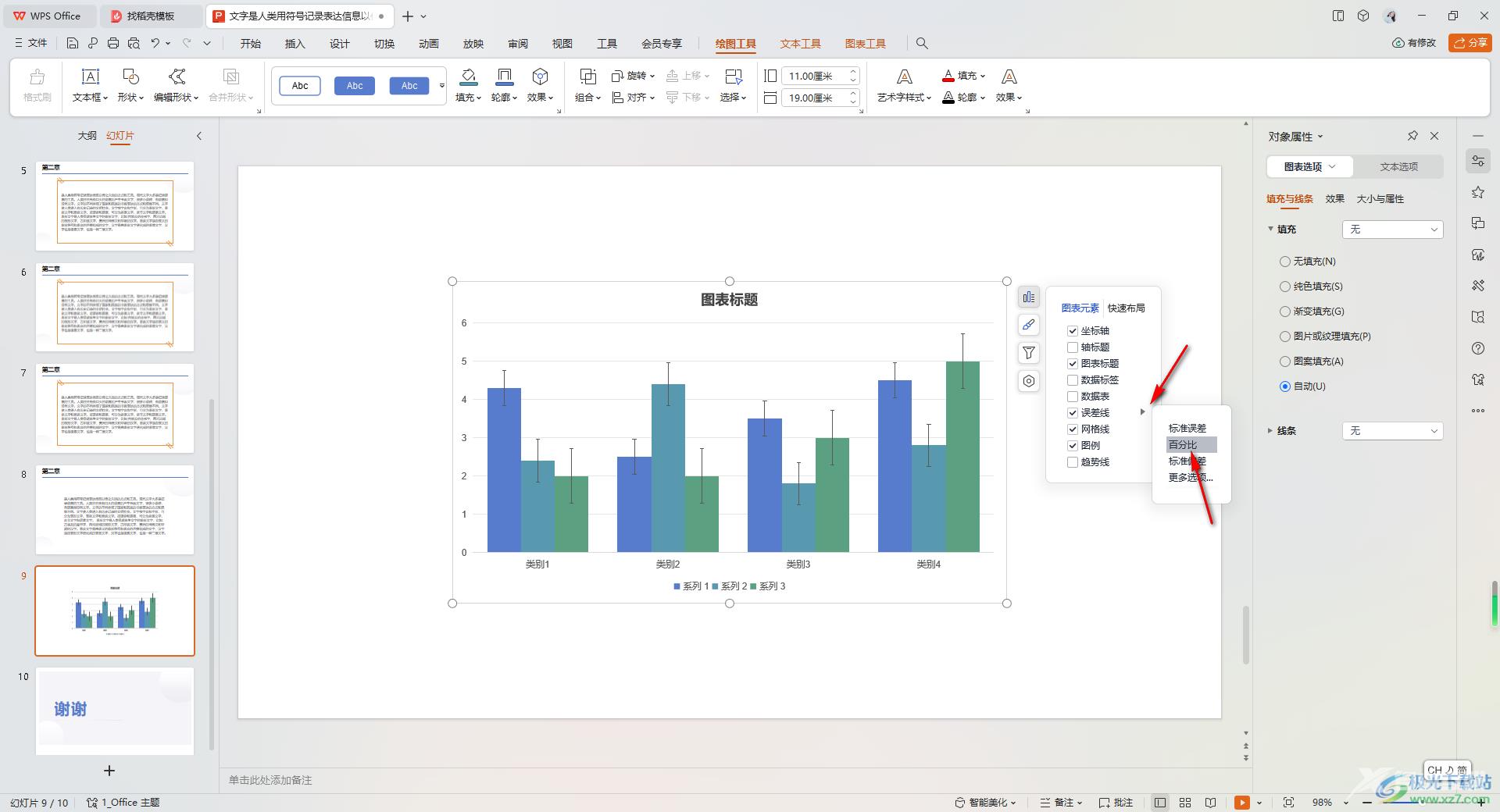Screen dimensions: 1500x812
Task: Open the 对齐 dropdown
Action: (x=633, y=98)
